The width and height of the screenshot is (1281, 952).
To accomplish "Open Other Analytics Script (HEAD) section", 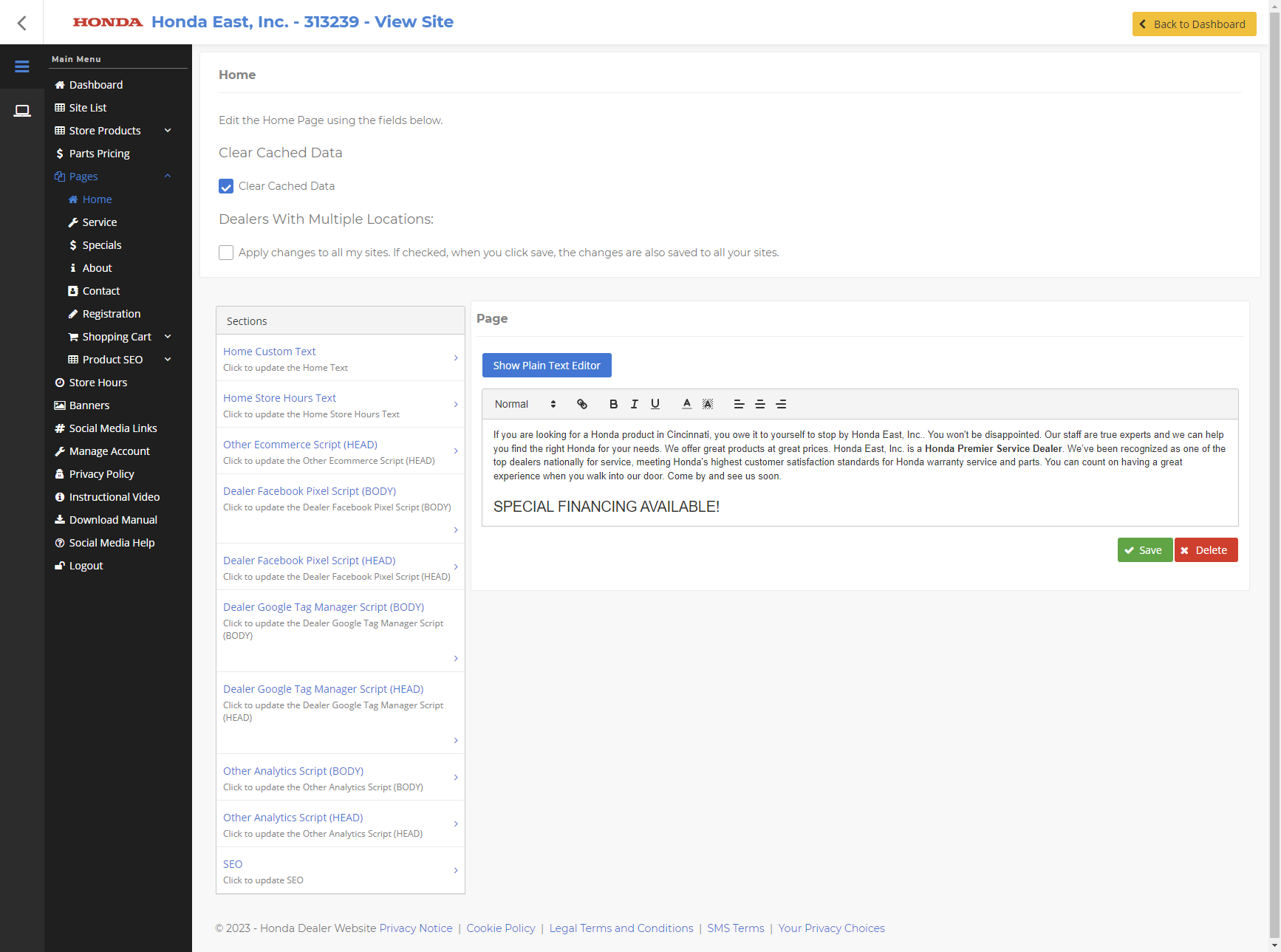I will point(341,824).
